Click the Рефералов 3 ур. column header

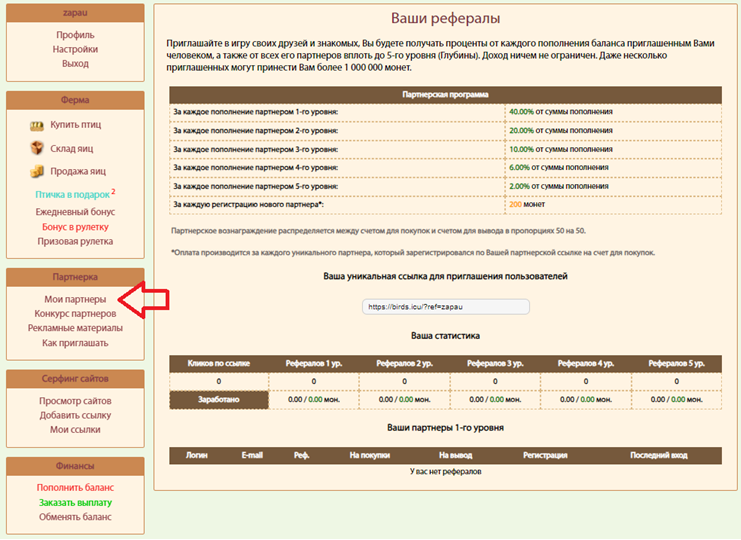pos(495,364)
